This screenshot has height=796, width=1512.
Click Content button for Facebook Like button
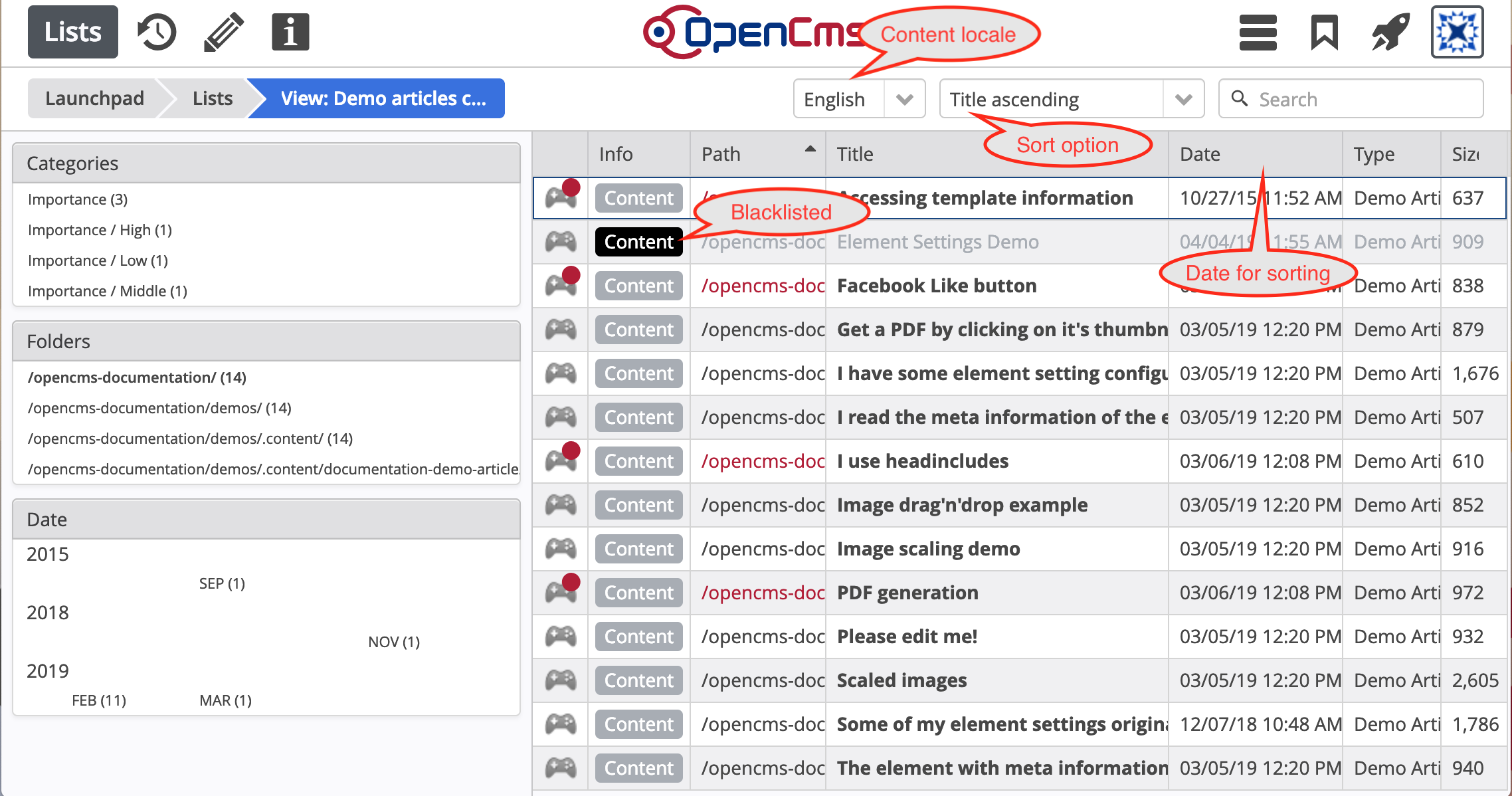point(639,286)
